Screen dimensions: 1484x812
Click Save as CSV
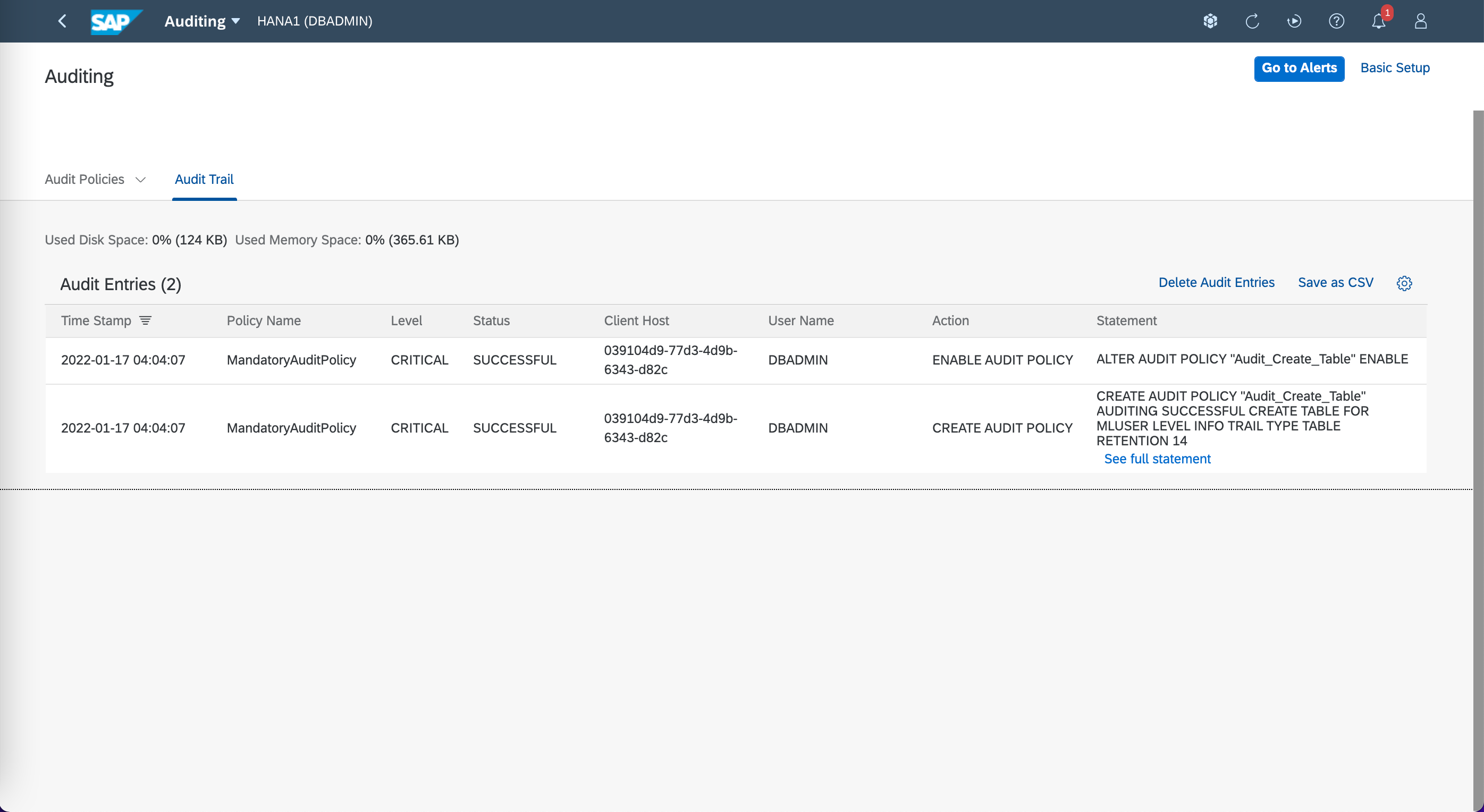click(1335, 283)
